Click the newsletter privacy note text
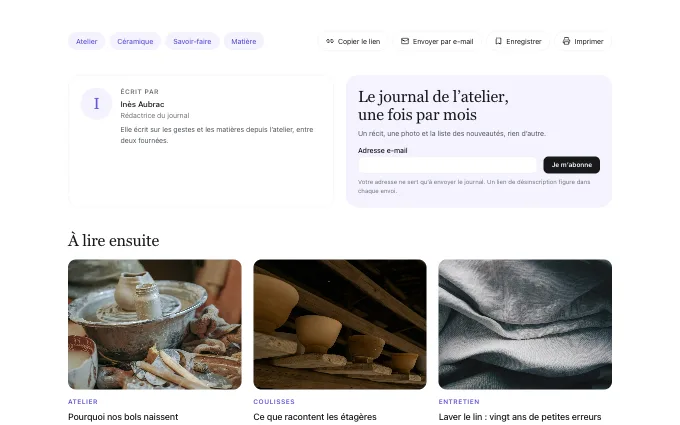 pos(474,186)
